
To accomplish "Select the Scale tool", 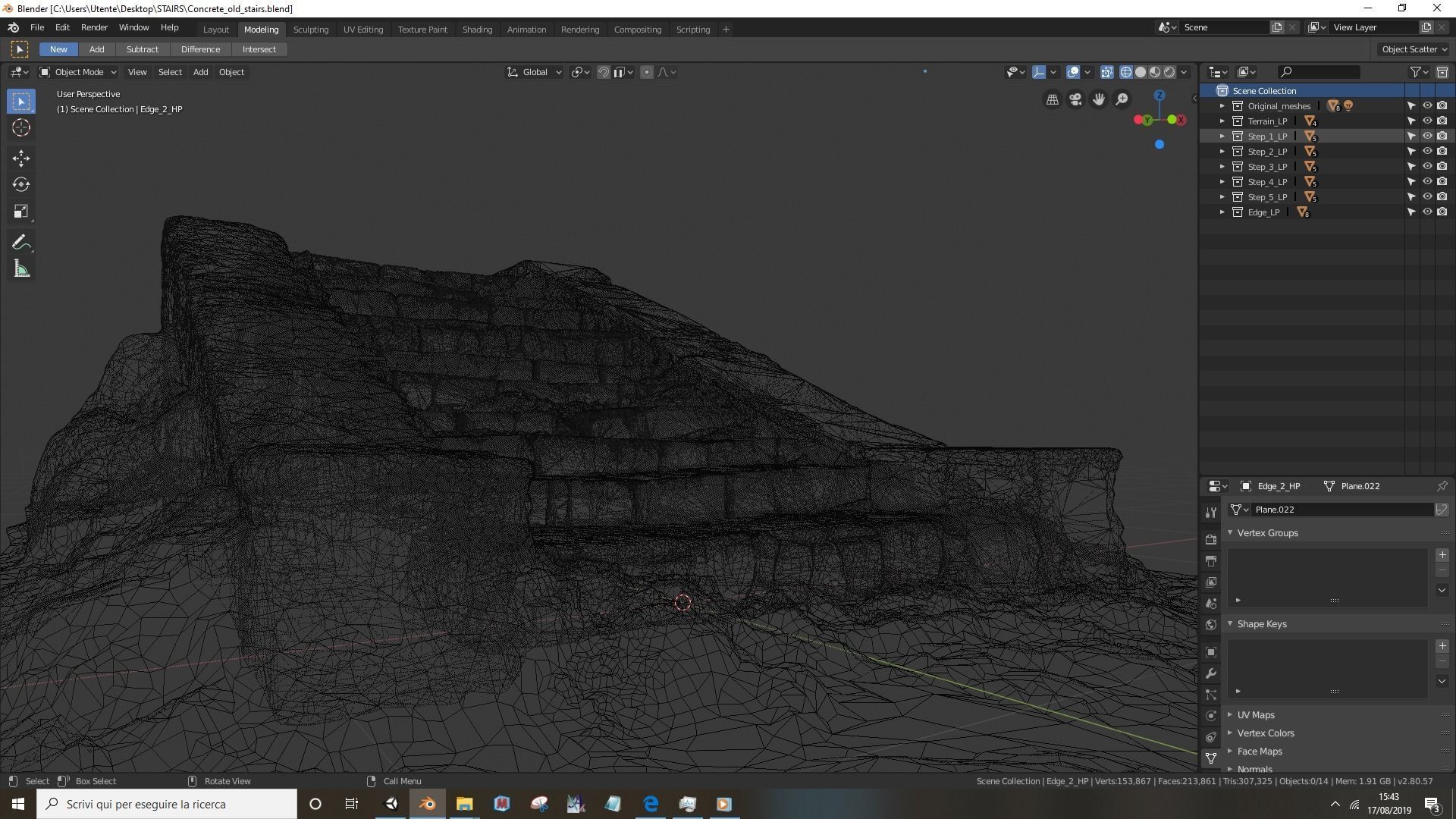I will tap(21, 212).
